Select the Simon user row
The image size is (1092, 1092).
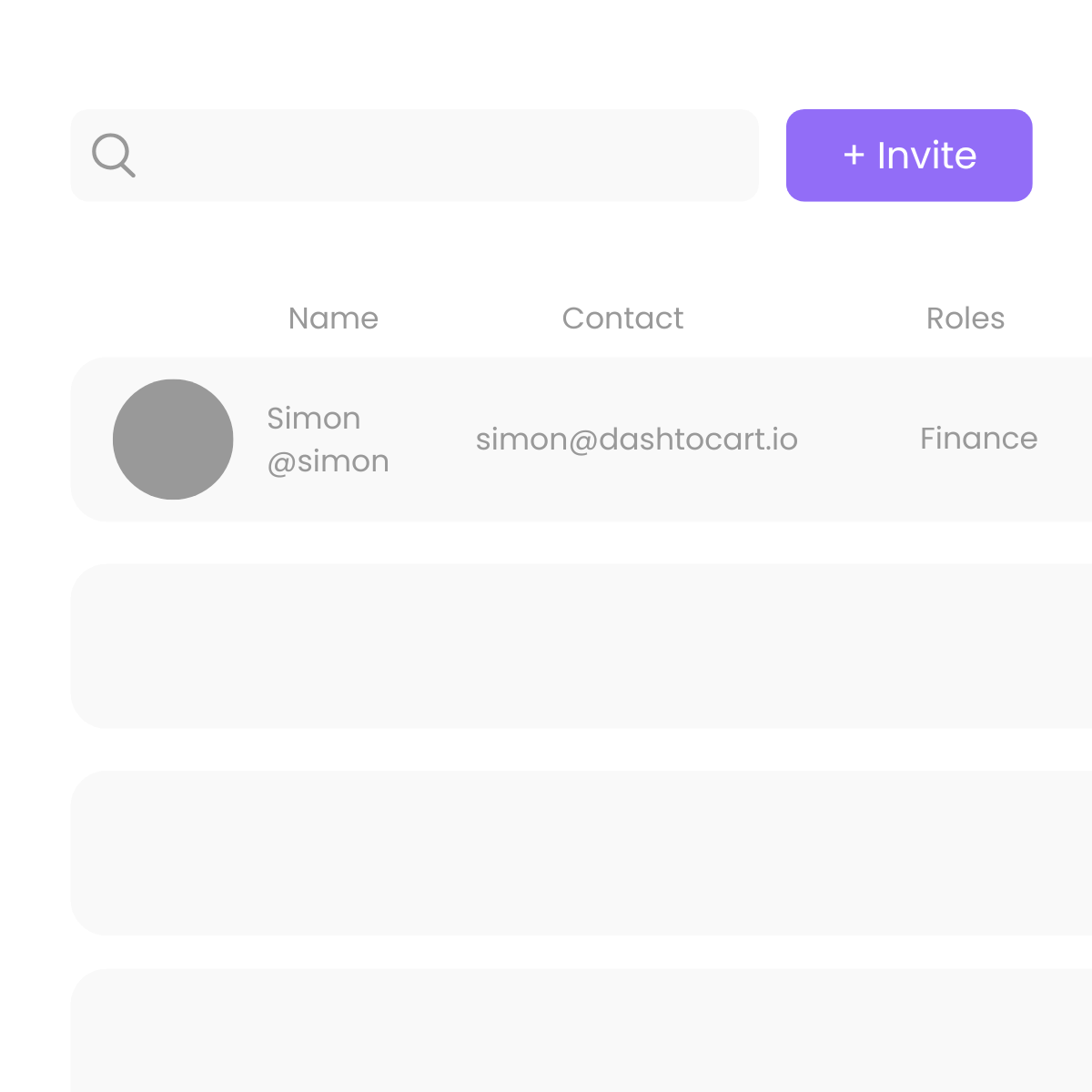point(581,440)
